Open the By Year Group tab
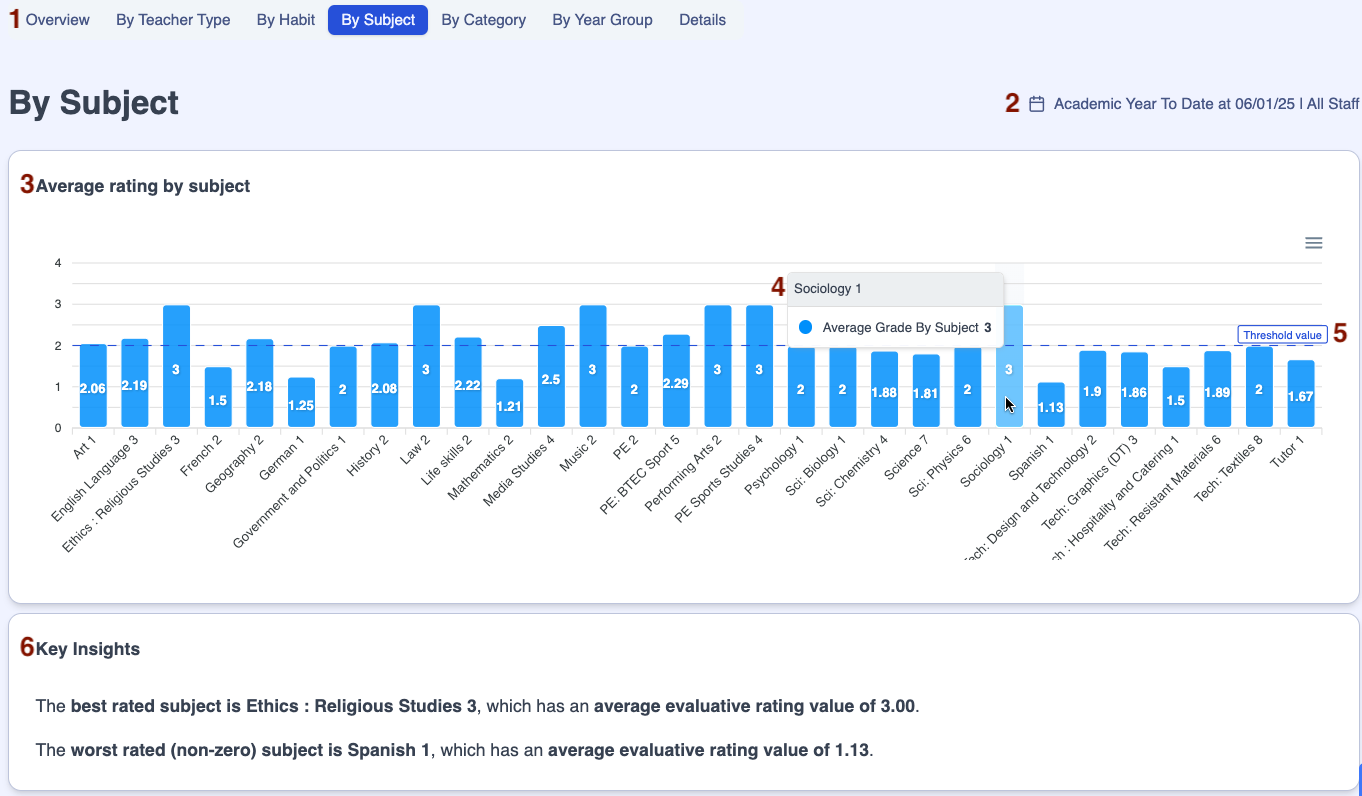This screenshot has width=1362, height=796. (602, 20)
